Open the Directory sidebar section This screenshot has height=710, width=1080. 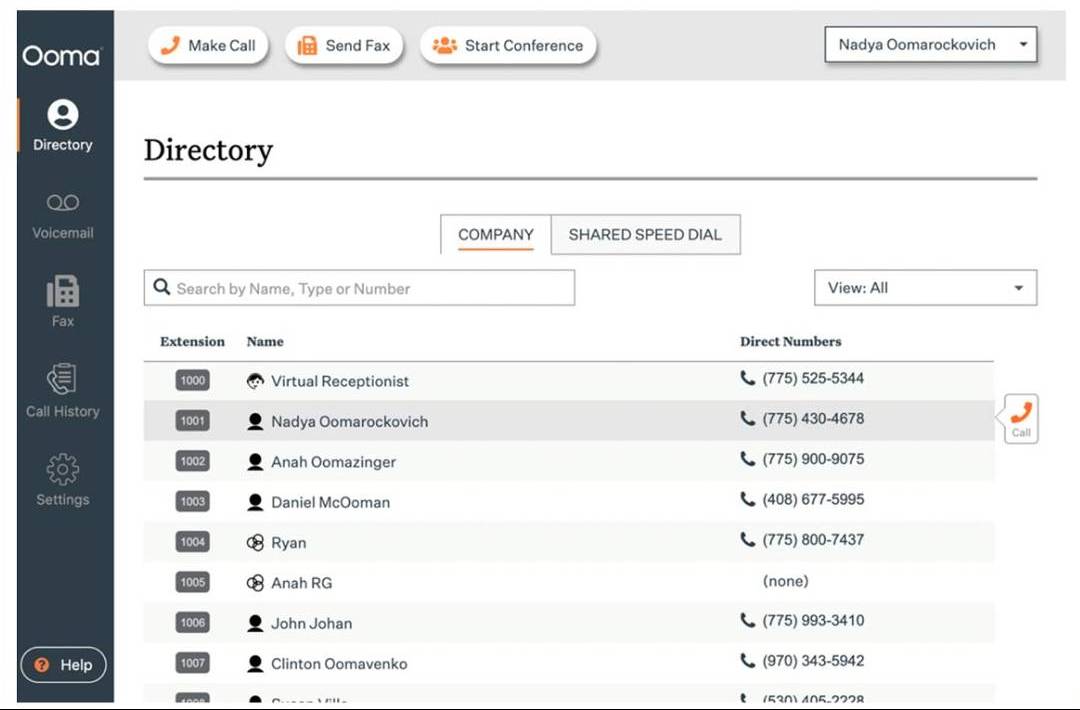click(63, 125)
